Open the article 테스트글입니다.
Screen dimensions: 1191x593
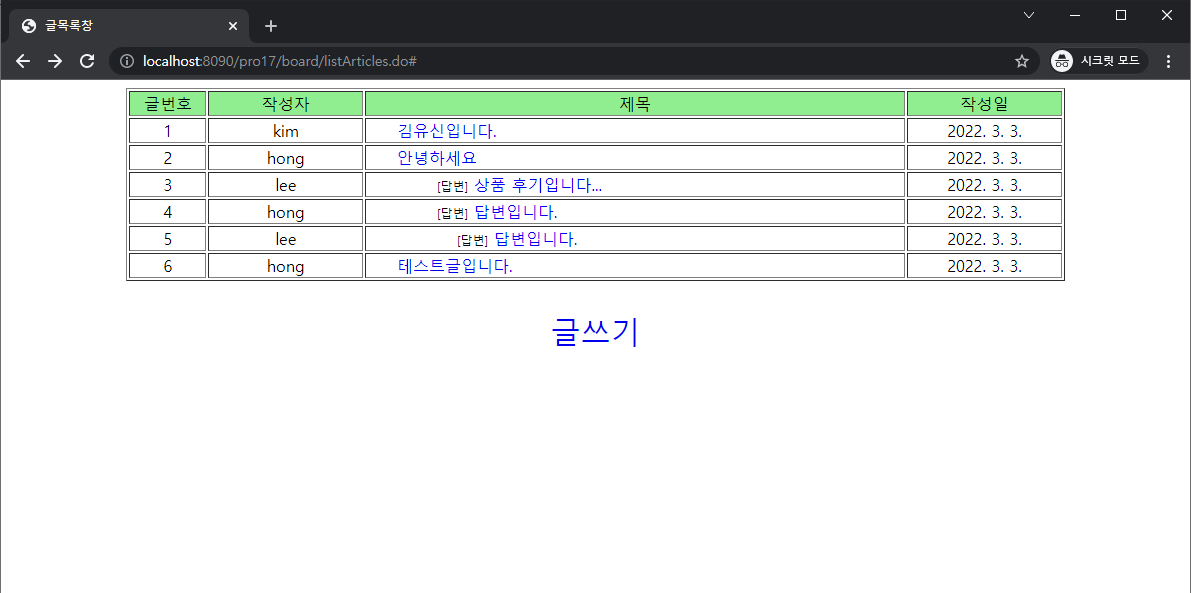[x=454, y=267]
